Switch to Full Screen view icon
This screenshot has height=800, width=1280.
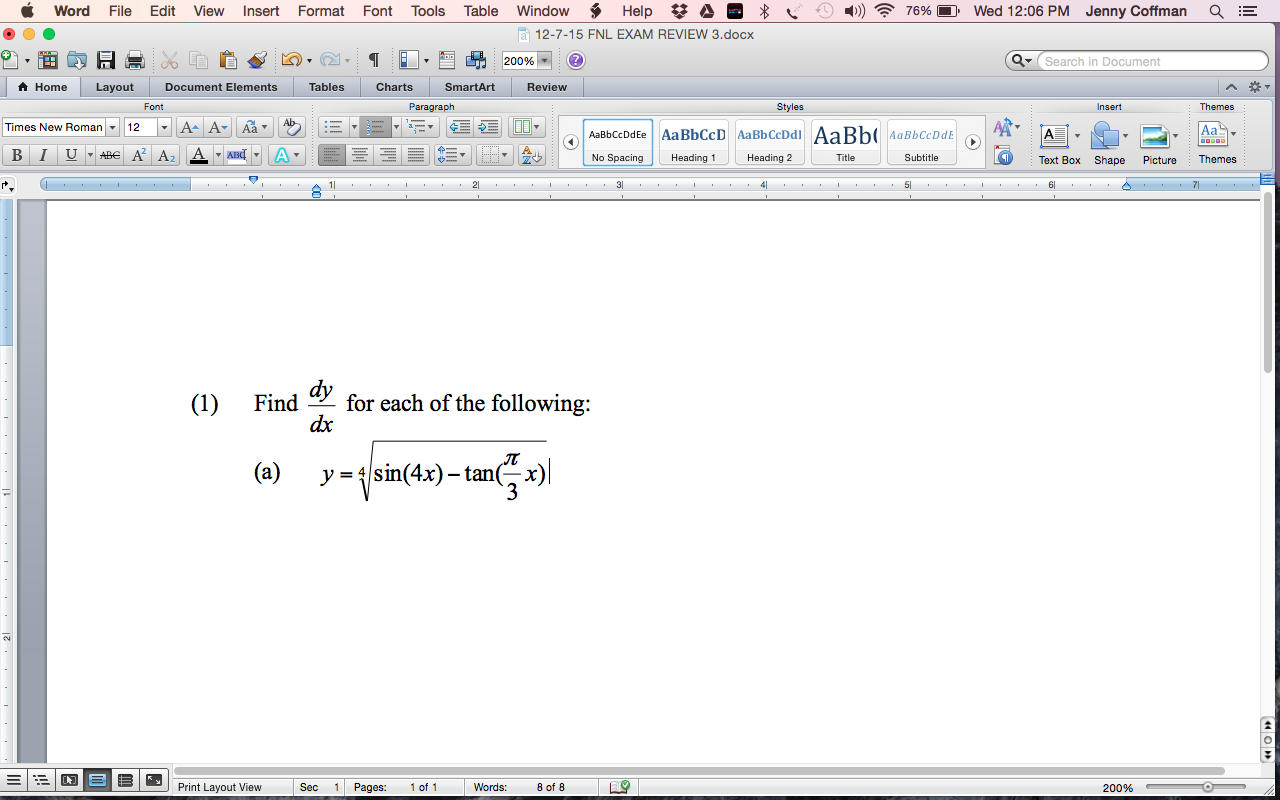(154, 780)
